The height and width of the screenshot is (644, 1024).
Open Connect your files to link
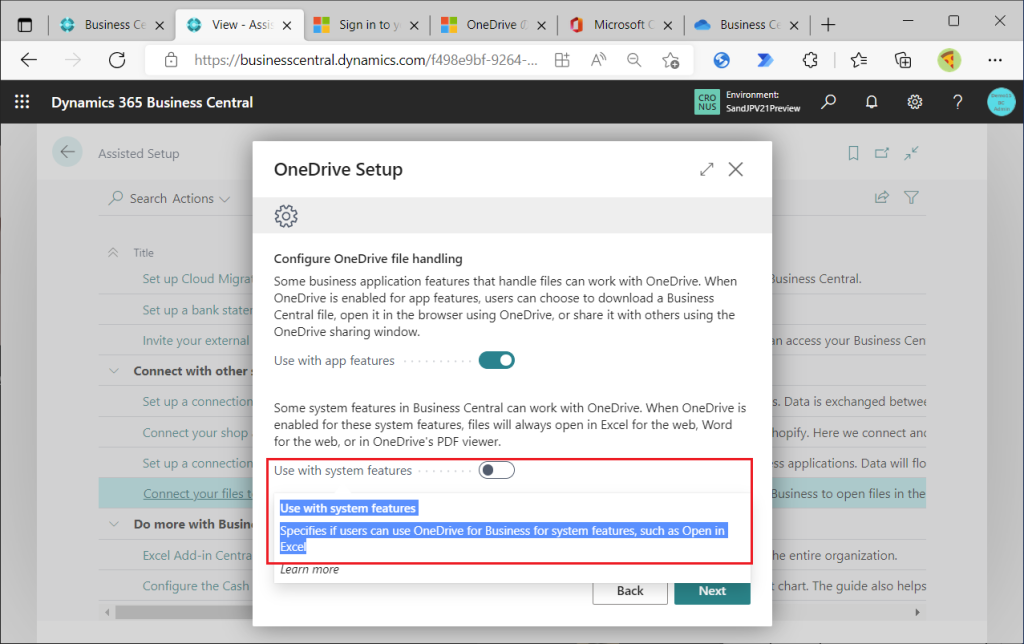click(198, 494)
